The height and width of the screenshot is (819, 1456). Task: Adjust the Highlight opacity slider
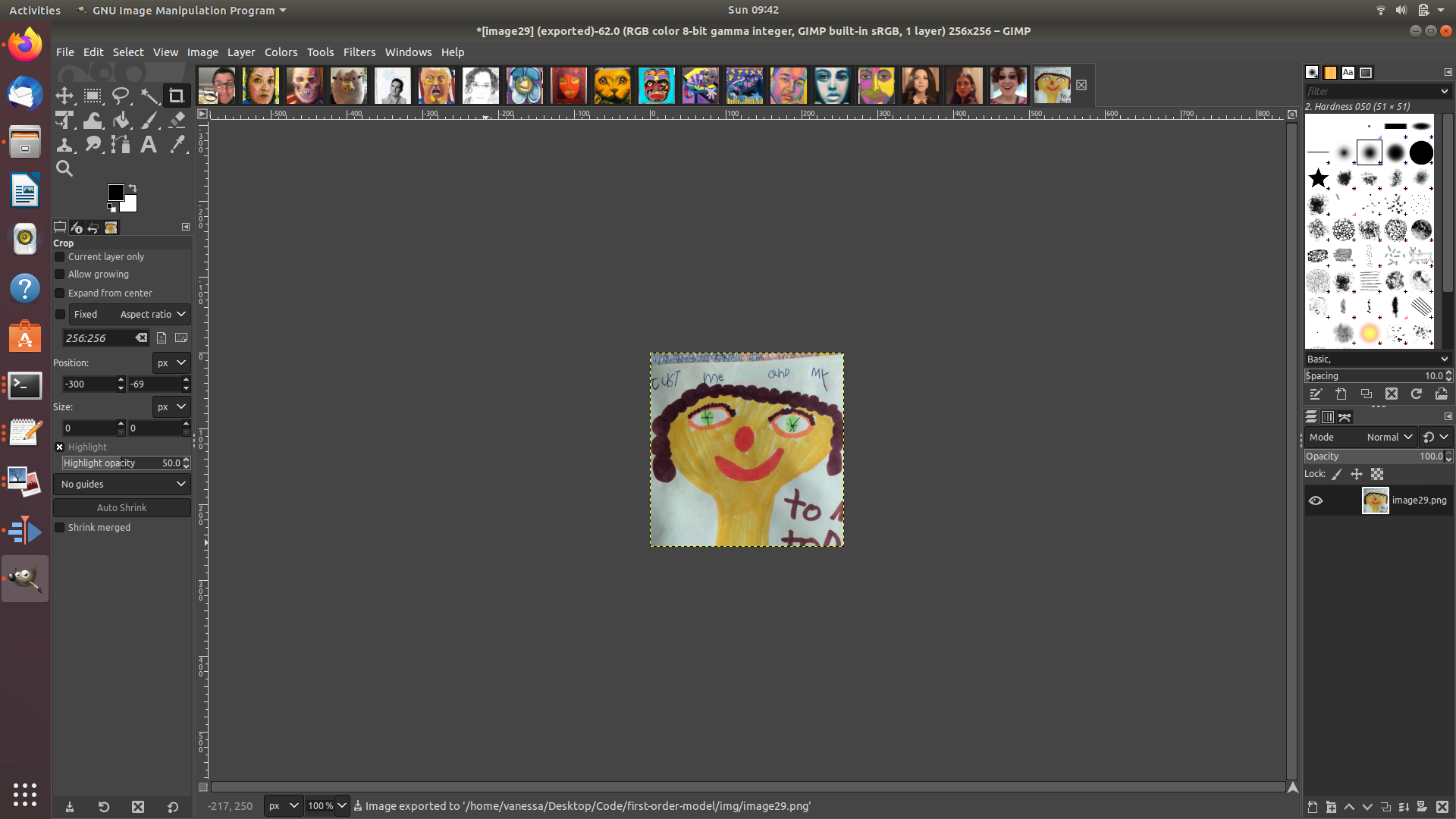click(x=121, y=463)
